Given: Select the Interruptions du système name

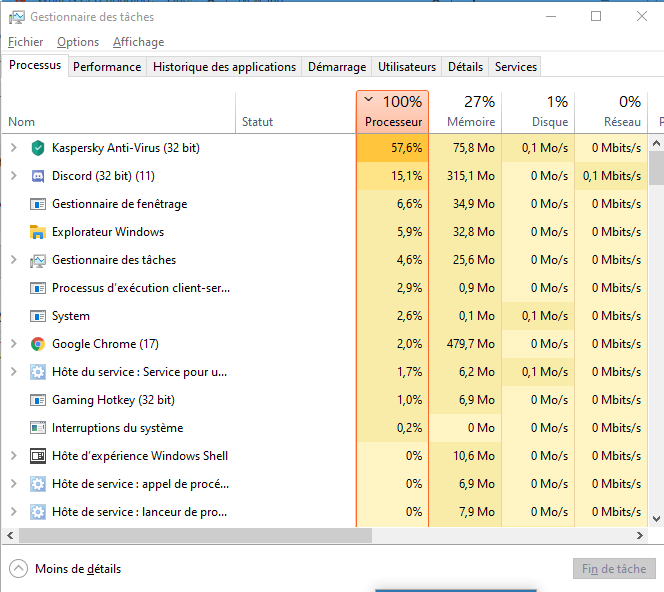Looking at the screenshot, I should (x=117, y=428).
